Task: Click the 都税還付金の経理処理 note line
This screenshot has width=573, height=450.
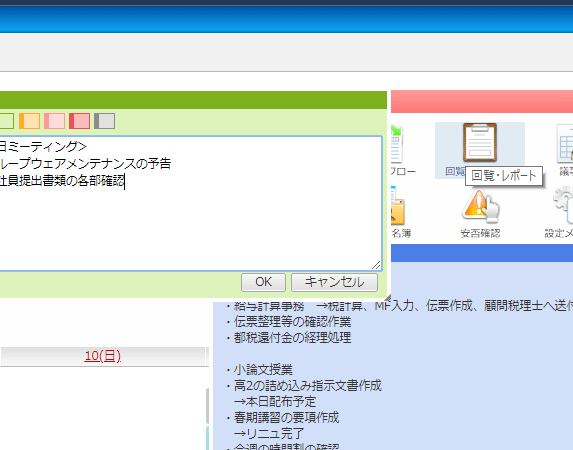Action: tap(292, 337)
